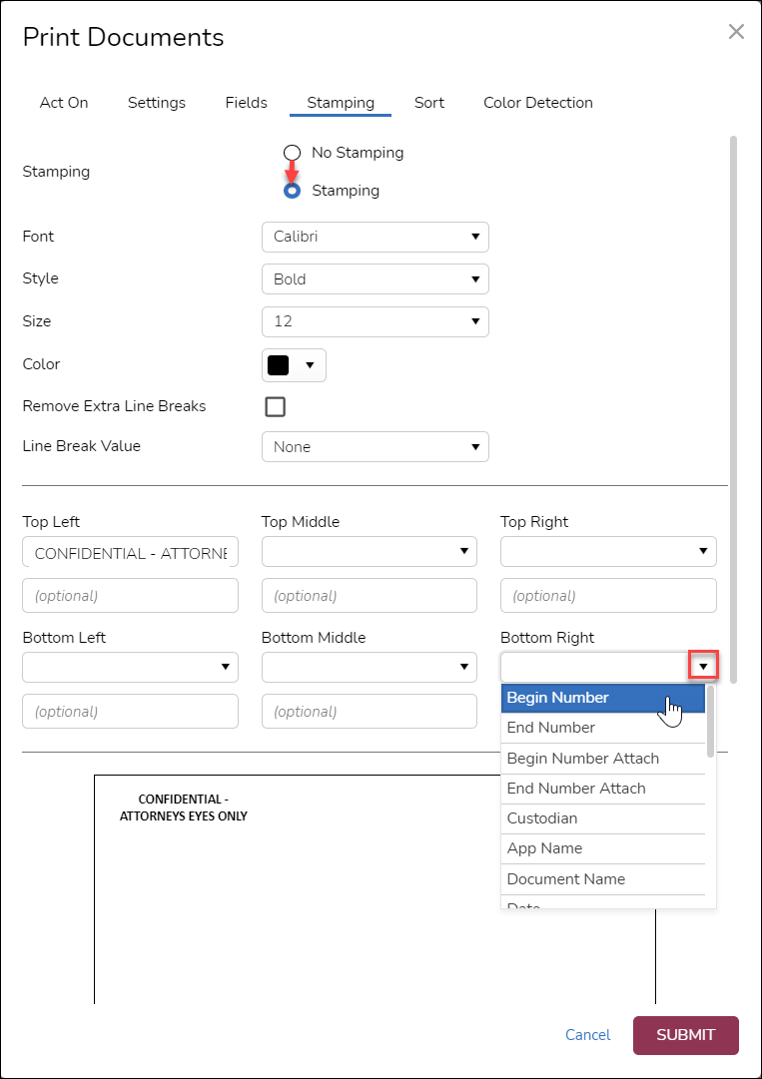The width and height of the screenshot is (762, 1079).
Task: Click the SUBMIT button
Action: point(685,1035)
